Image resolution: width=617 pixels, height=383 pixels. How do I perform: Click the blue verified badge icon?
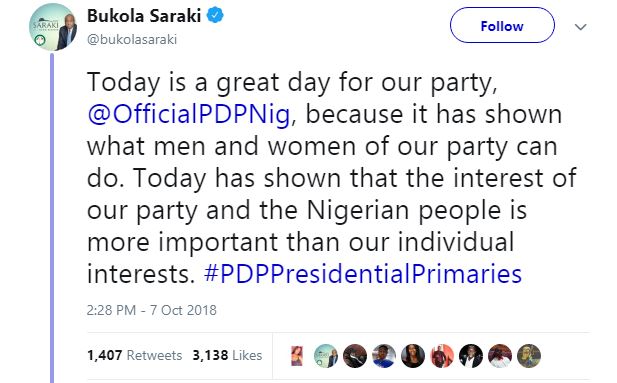click(215, 16)
